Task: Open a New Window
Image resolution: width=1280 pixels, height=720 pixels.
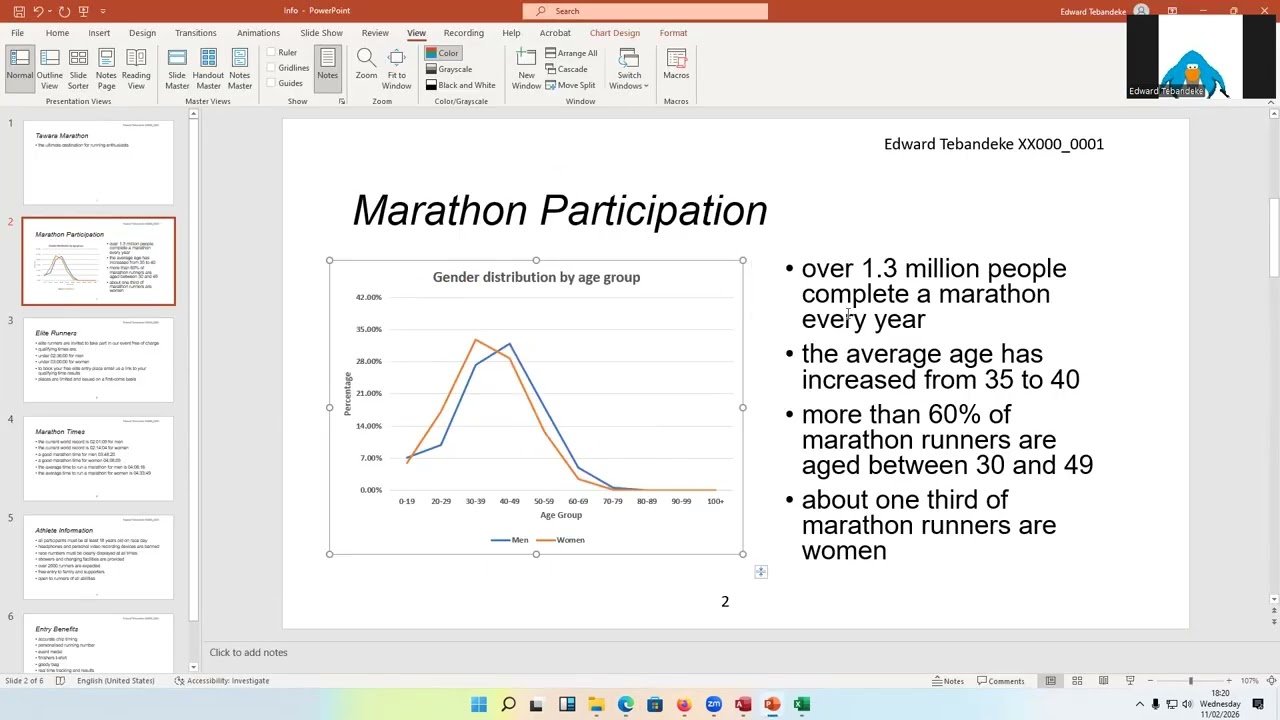Action: pyautogui.click(x=526, y=69)
